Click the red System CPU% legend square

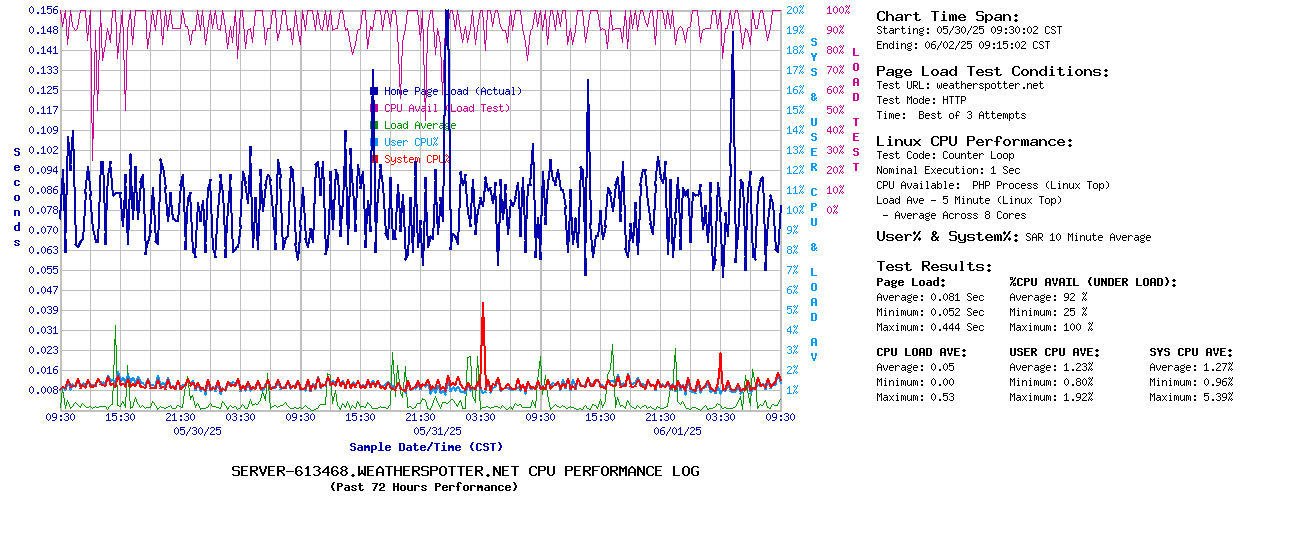tap(374, 159)
